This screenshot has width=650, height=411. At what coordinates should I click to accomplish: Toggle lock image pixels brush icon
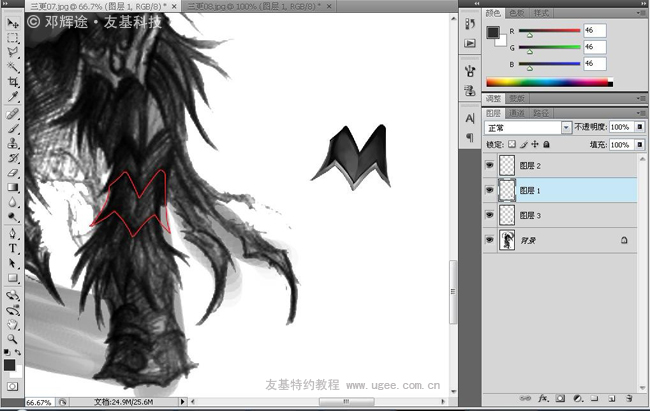524,144
